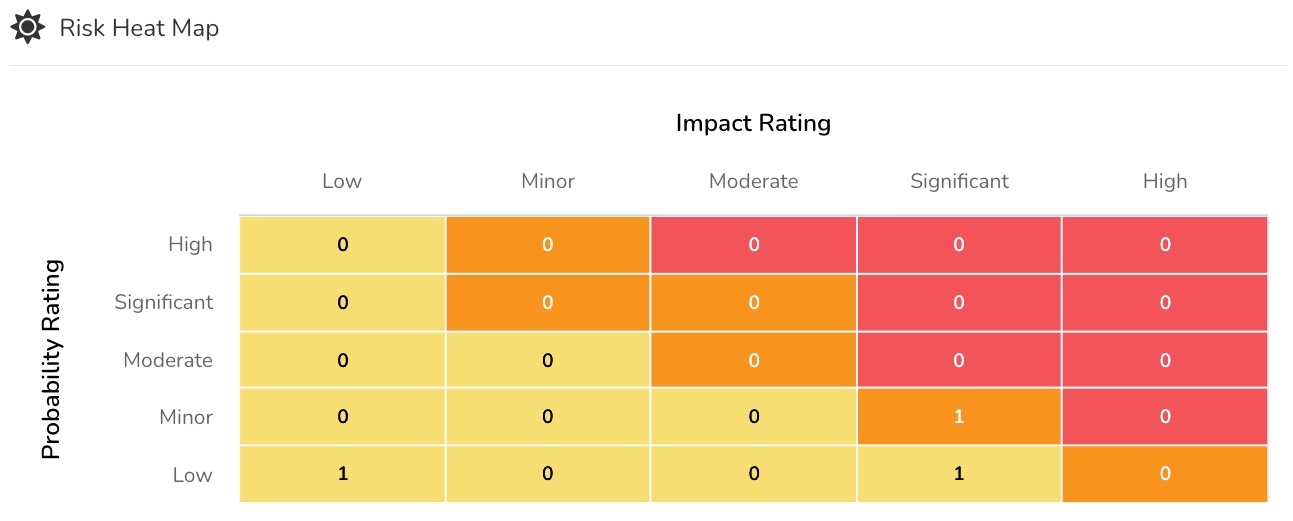Click the Low probability, High impact cell
The height and width of the screenshot is (521, 1293).
(1165, 474)
